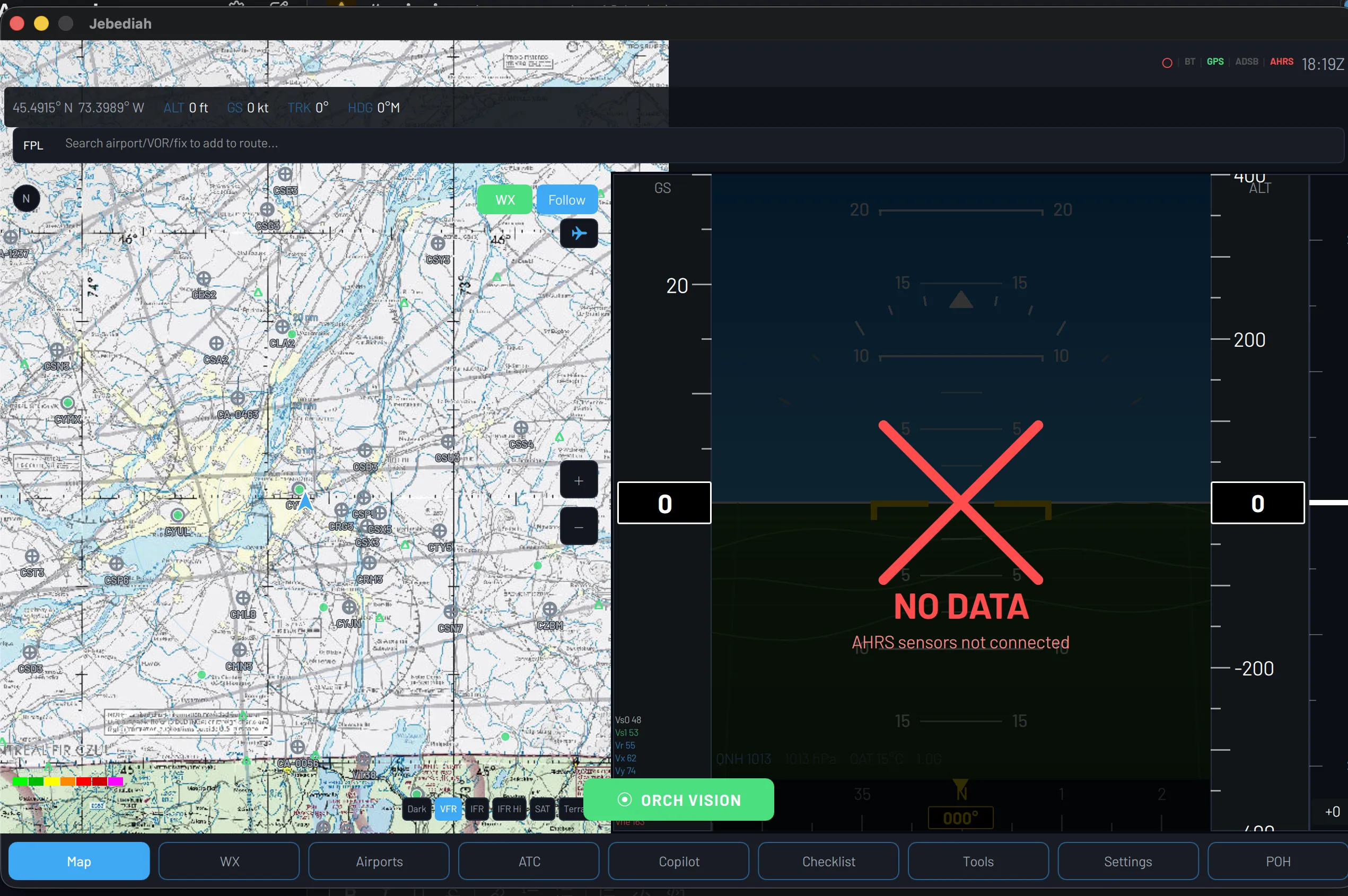This screenshot has width=1348, height=896.
Task: Zoom out the map with minus button
Action: pos(579,527)
